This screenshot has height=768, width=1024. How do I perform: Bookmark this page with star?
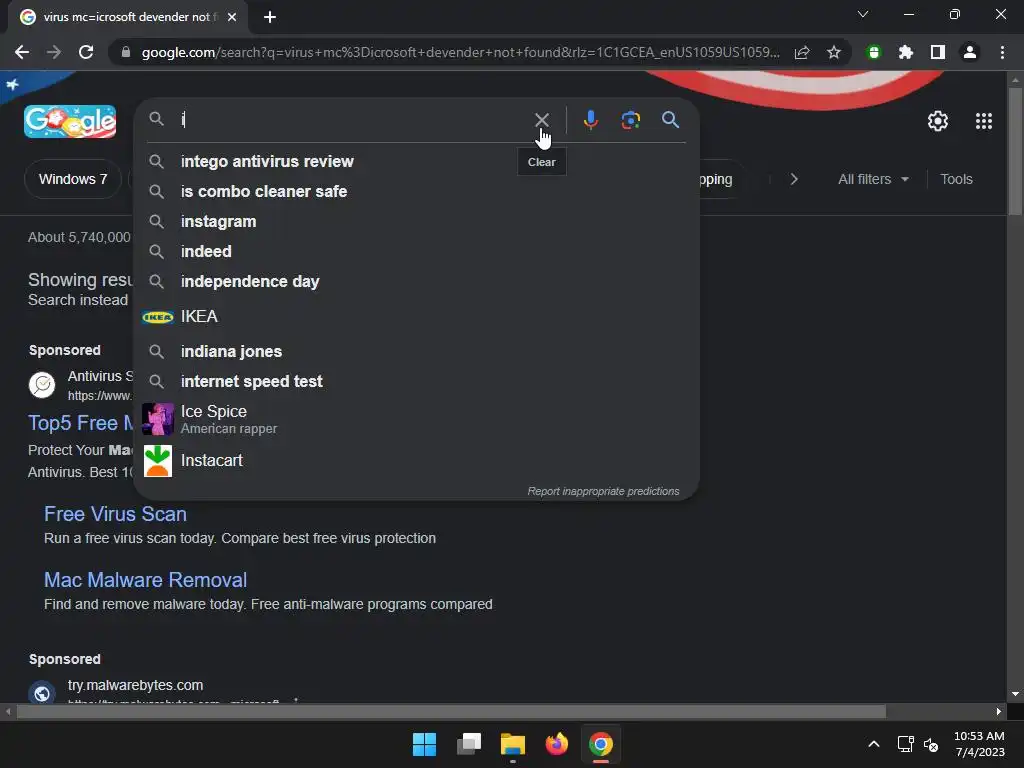[x=833, y=52]
